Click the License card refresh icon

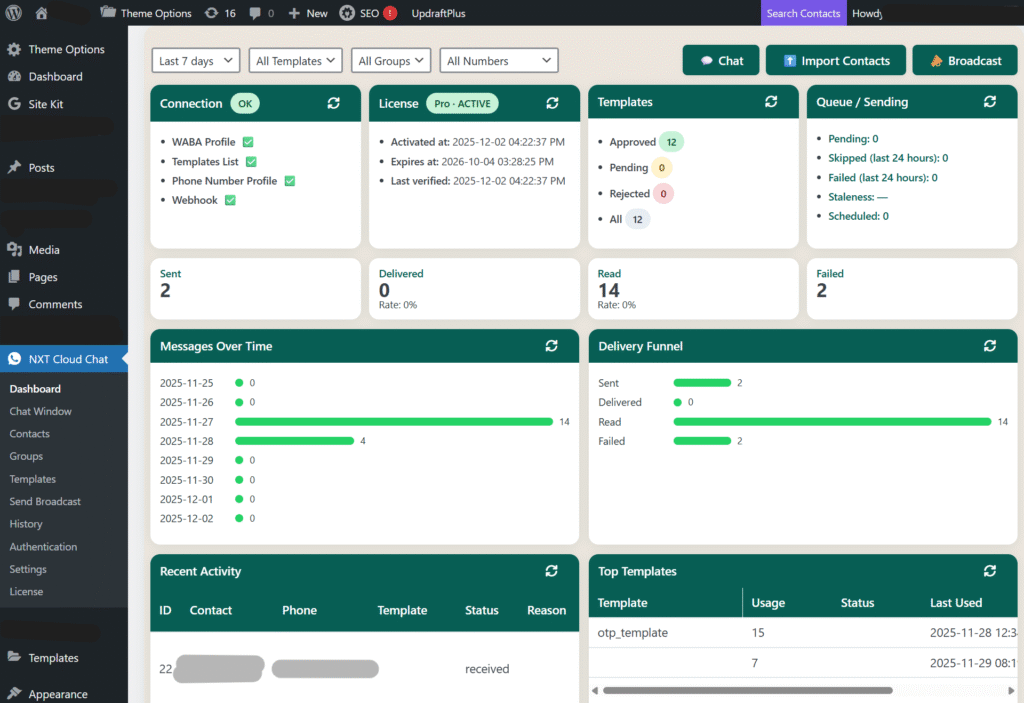pos(552,103)
